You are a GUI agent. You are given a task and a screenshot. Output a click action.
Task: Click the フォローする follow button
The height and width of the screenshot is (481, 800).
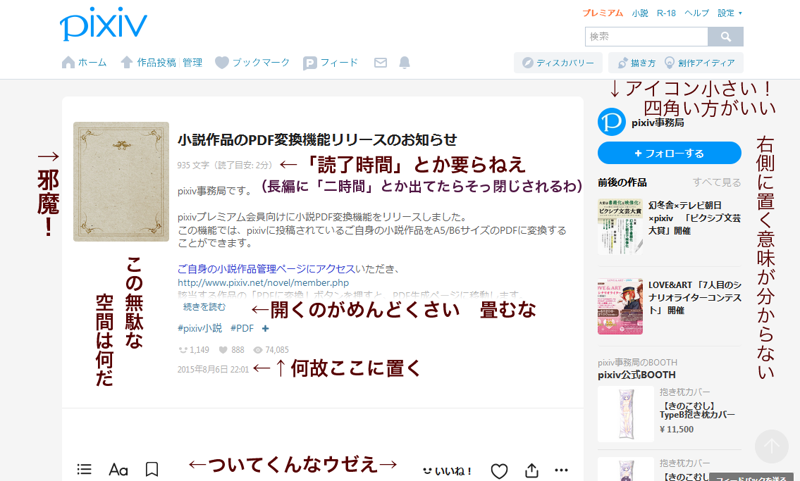coord(669,153)
